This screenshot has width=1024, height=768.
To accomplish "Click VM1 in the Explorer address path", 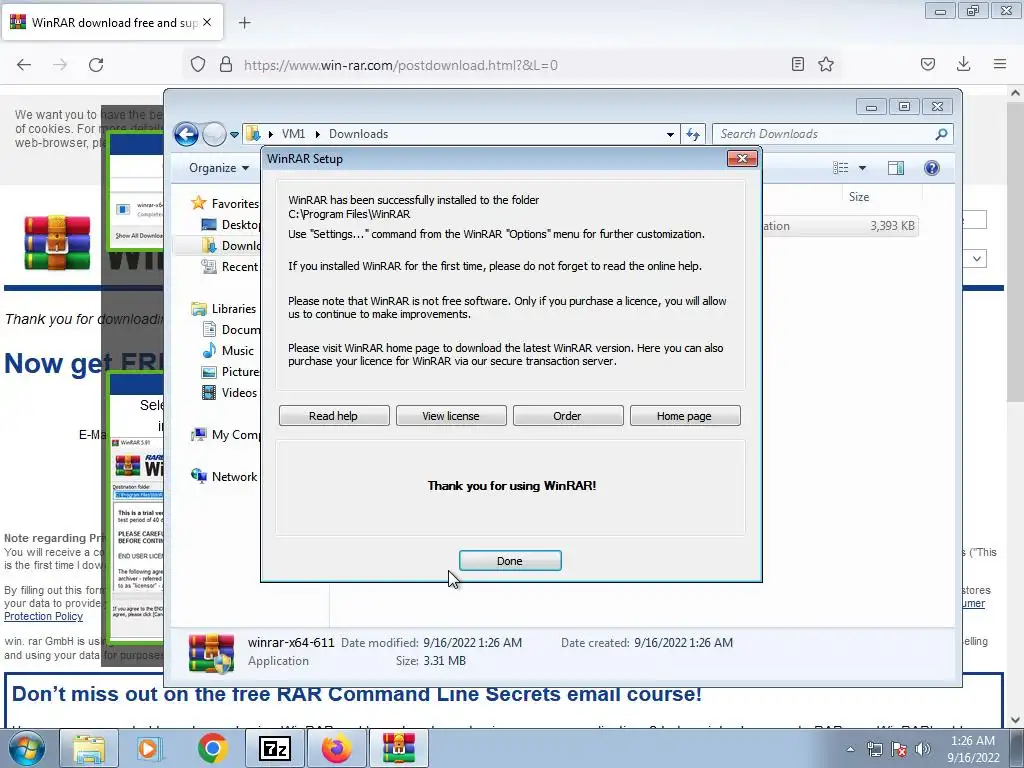I will tap(293, 134).
